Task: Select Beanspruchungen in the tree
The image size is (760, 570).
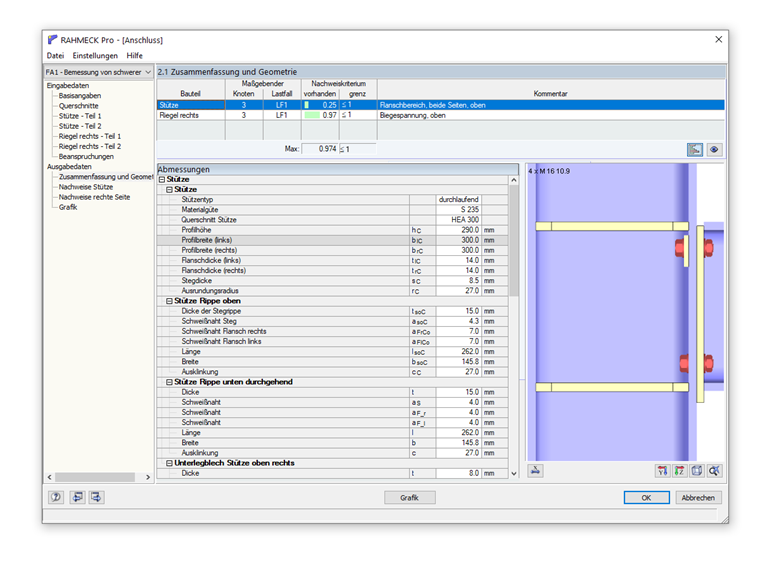Action: click(x=86, y=157)
